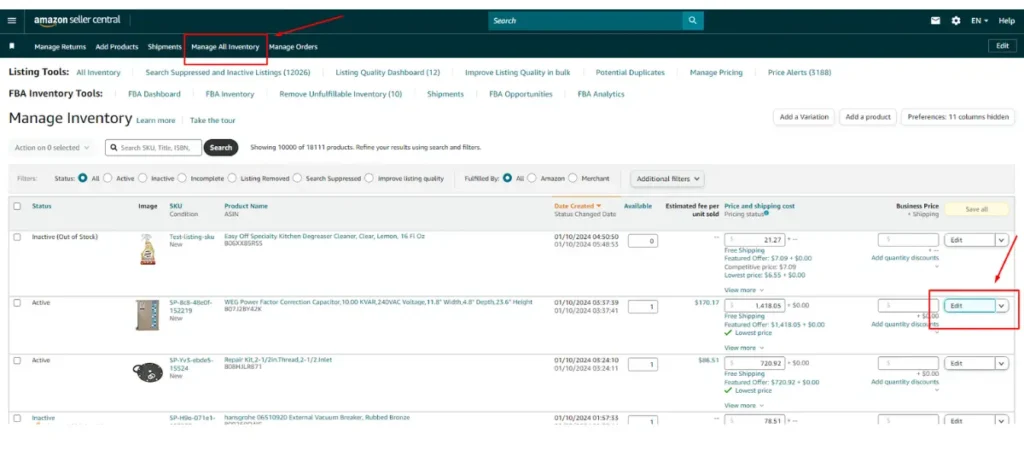Expand View more under price 1,418.05

[x=743, y=348]
